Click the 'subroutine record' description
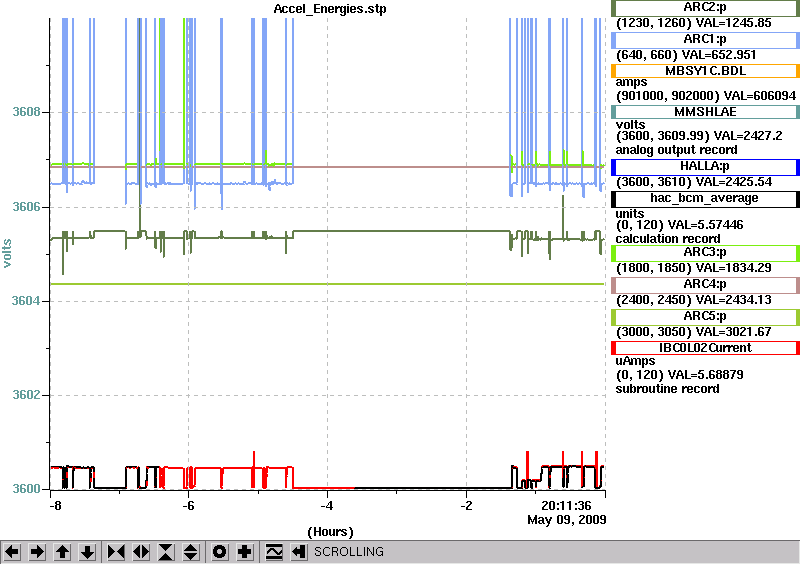Viewport: 800px width, 564px height. (x=667, y=389)
